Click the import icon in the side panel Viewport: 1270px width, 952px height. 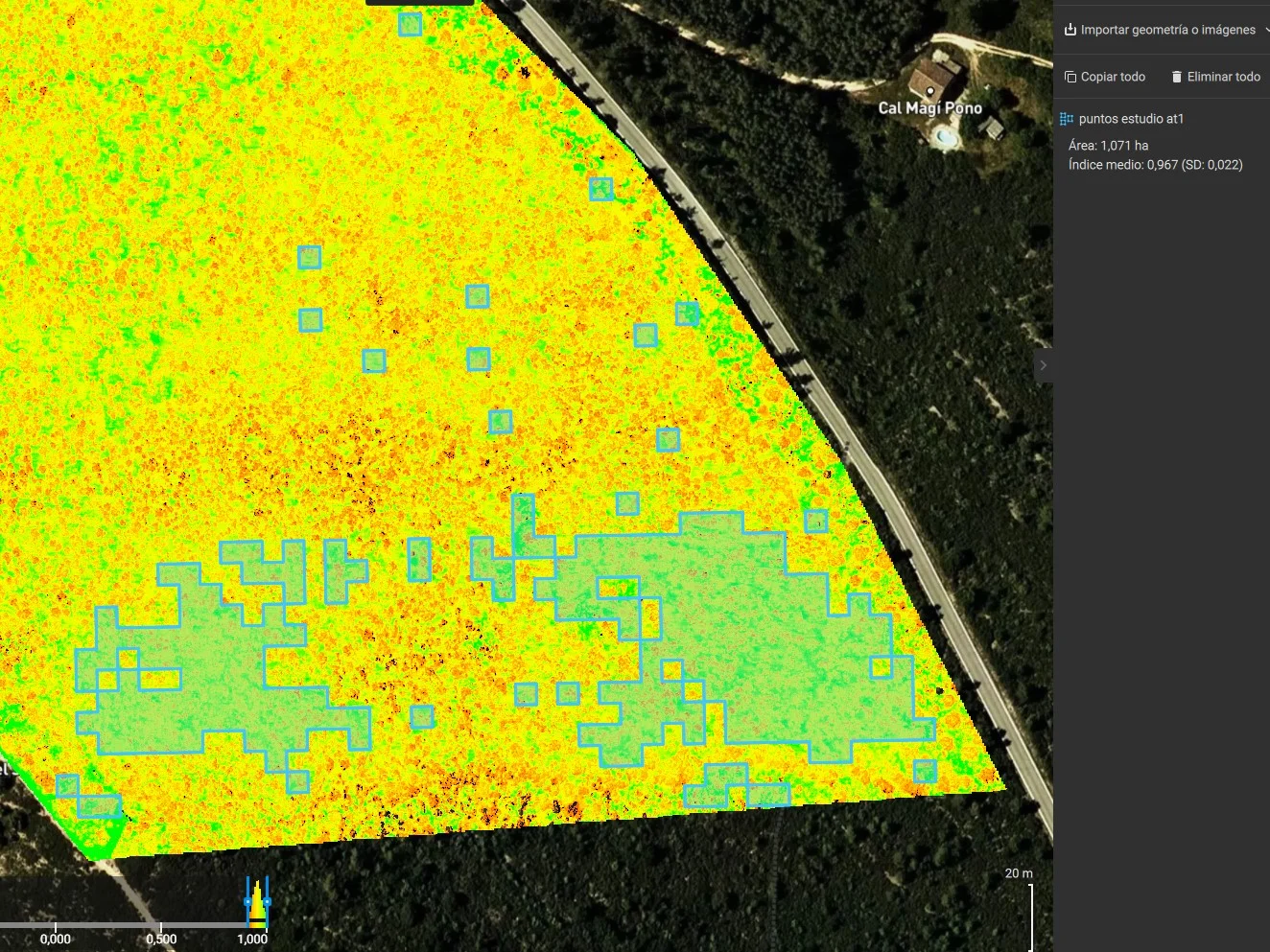1070,30
